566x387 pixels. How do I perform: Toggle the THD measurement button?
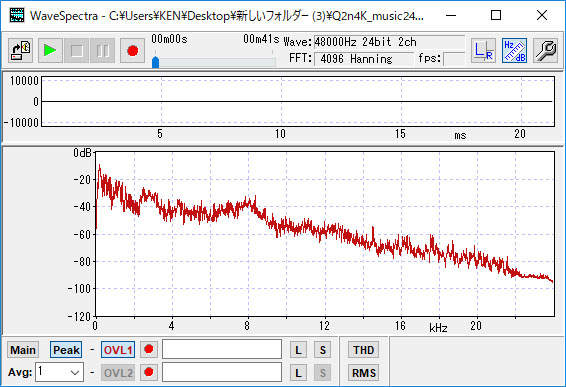coord(363,350)
